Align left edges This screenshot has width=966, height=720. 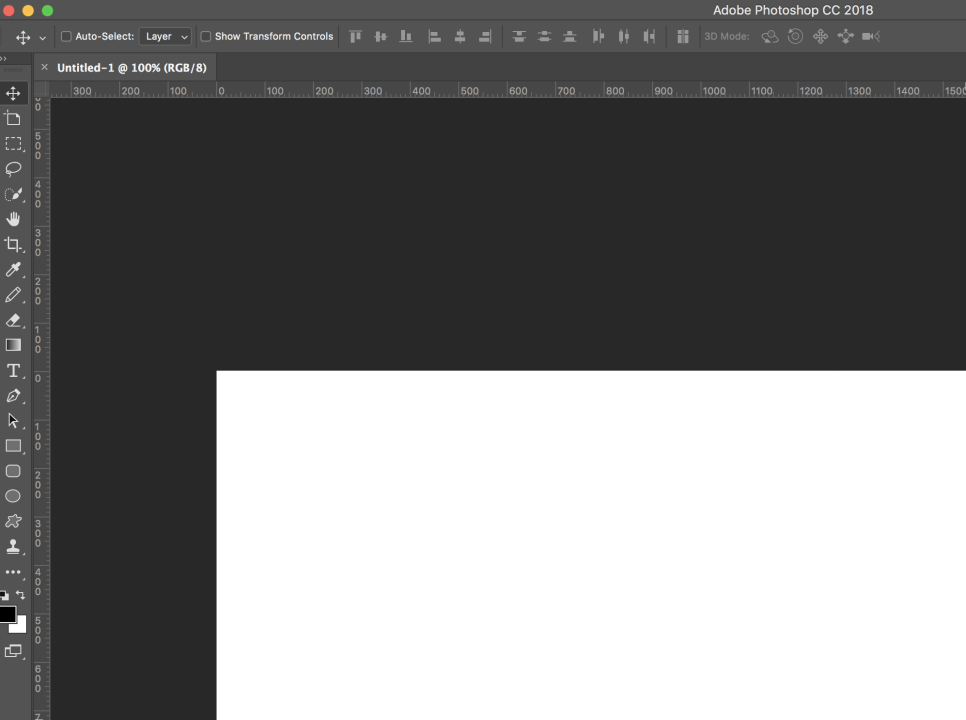click(434, 36)
